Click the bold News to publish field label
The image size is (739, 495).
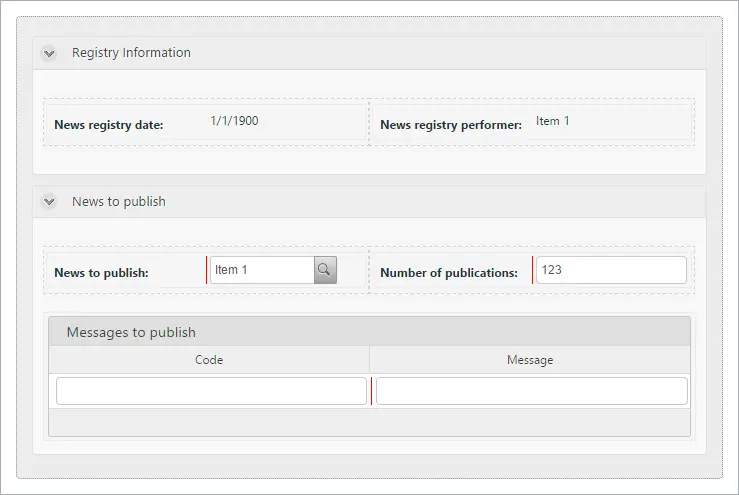point(101,273)
